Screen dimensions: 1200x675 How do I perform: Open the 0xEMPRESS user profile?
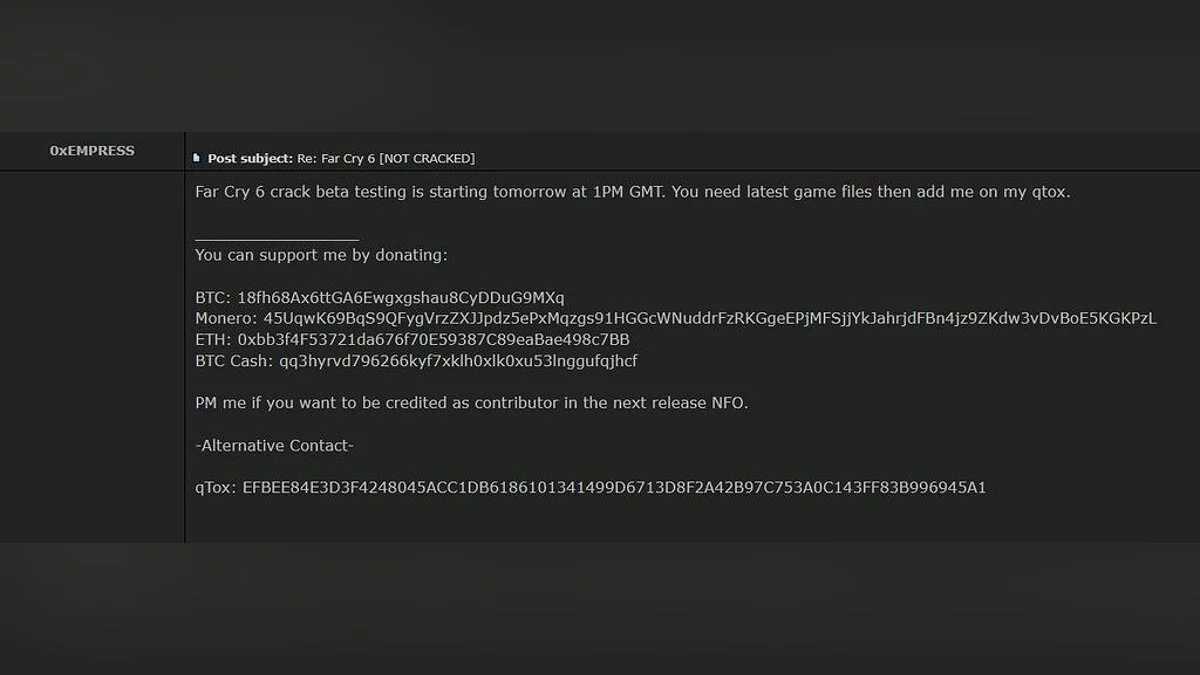[x=92, y=151]
